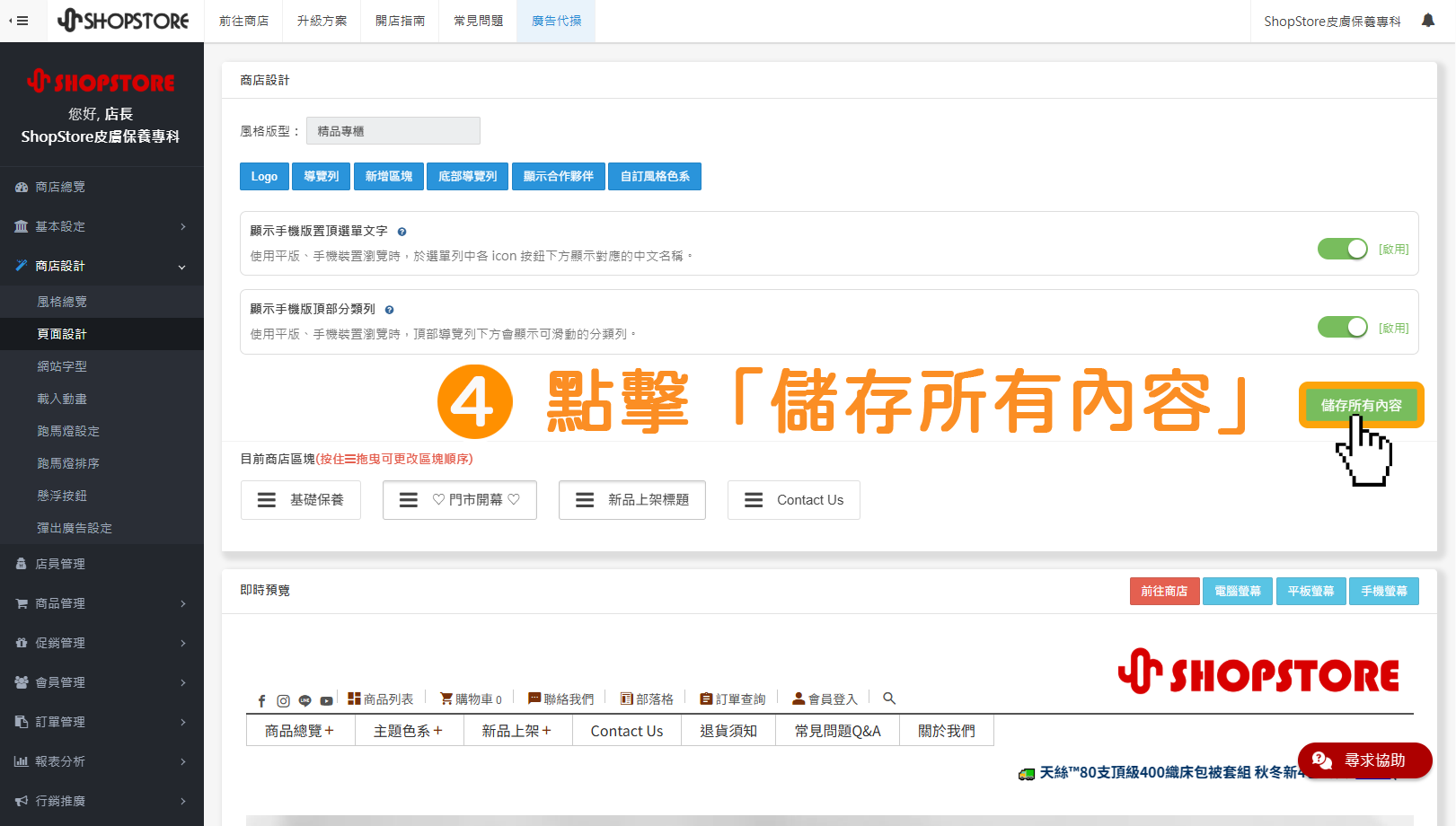Open ShopStore皮膚保養專科 account menu
Screen dimensions: 1456x826
pos(1332,21)
